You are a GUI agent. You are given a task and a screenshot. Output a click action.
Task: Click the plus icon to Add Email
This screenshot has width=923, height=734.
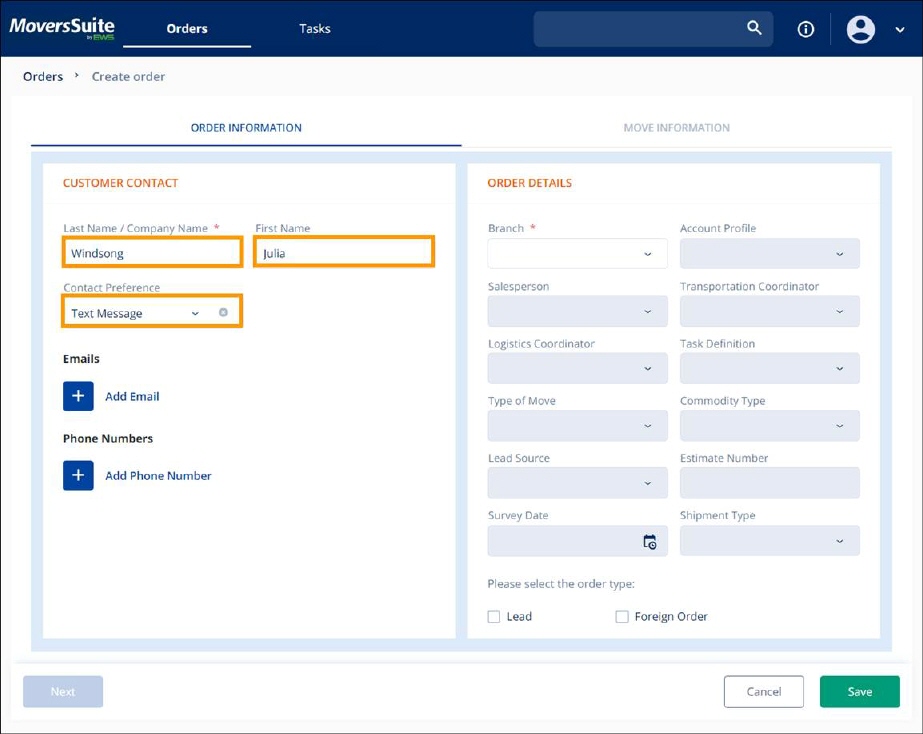78,396
